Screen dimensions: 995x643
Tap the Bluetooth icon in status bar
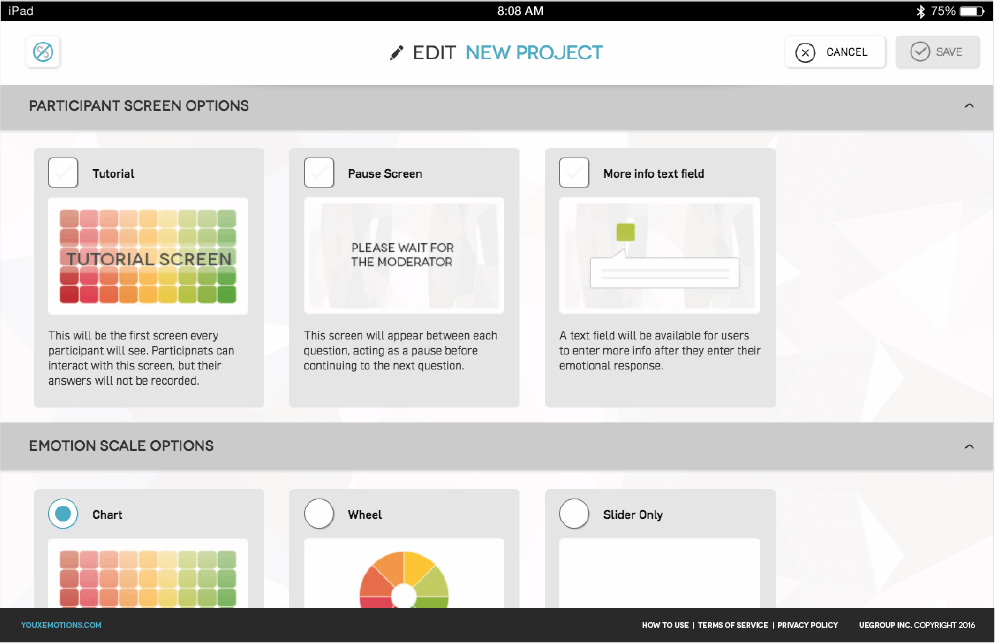[x=920, y=11]
